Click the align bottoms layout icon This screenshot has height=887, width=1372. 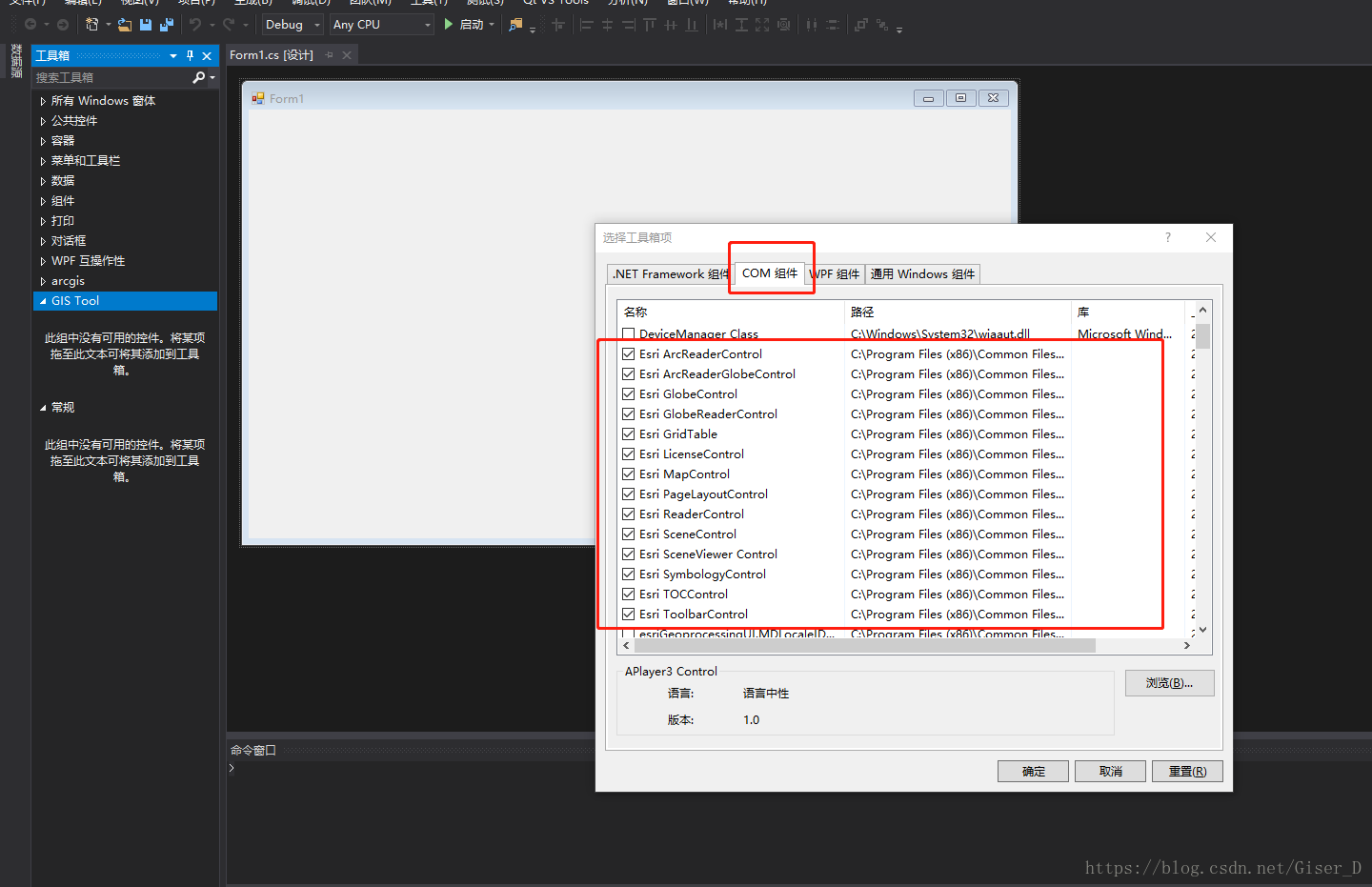pyautogui.click(x=692, y=25)
